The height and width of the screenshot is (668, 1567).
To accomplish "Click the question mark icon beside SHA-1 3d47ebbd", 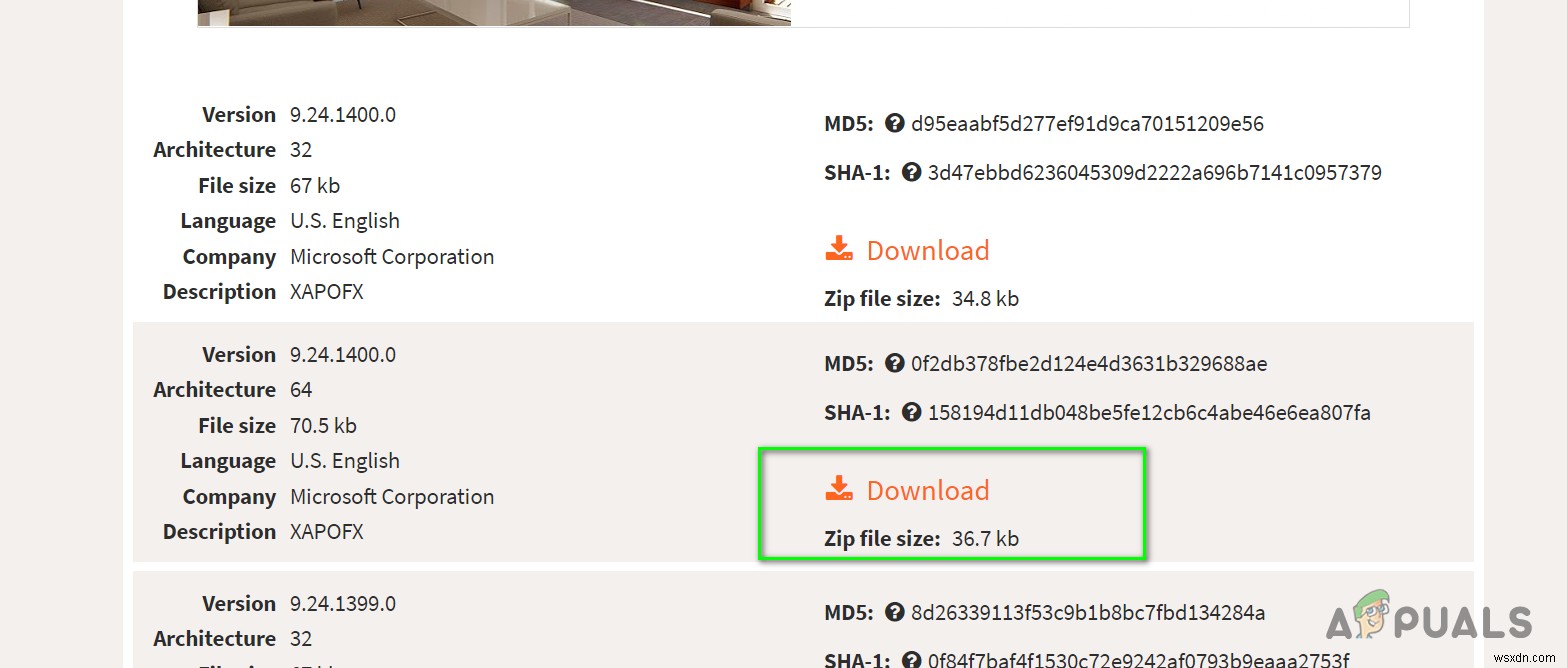I will pos(911,172).
